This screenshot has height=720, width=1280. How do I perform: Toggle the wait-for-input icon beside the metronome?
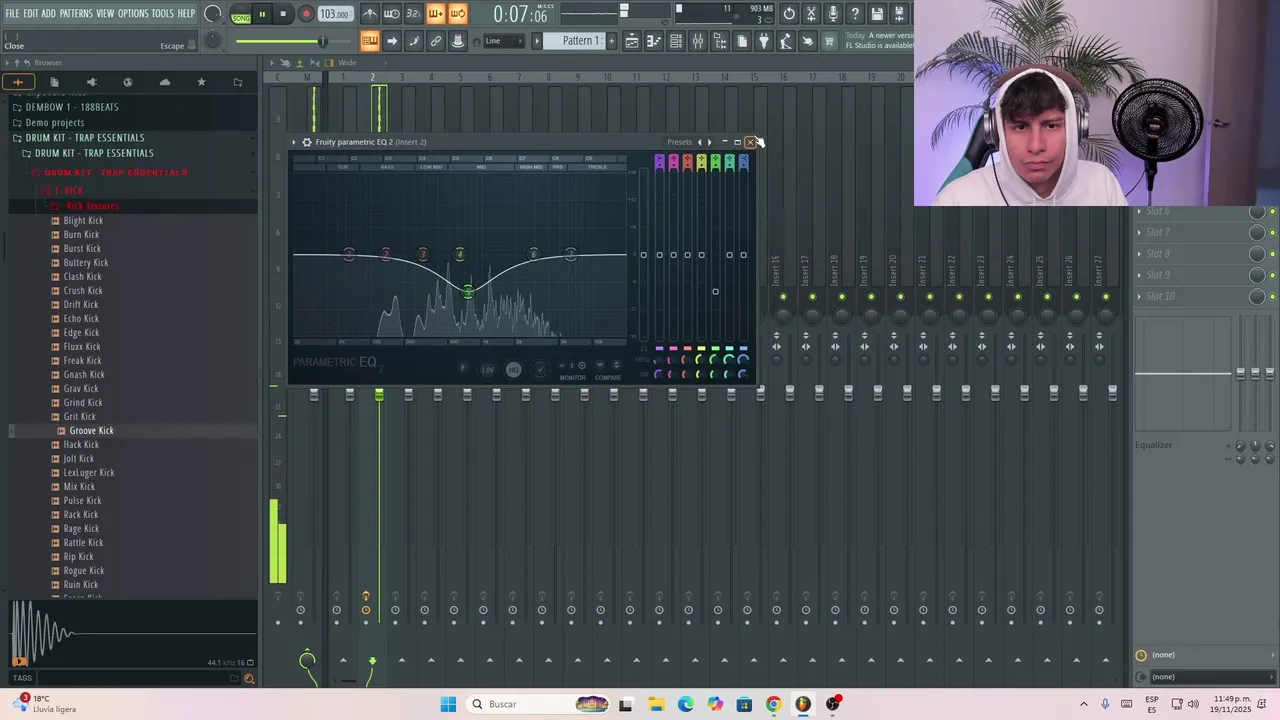point(392,14)
